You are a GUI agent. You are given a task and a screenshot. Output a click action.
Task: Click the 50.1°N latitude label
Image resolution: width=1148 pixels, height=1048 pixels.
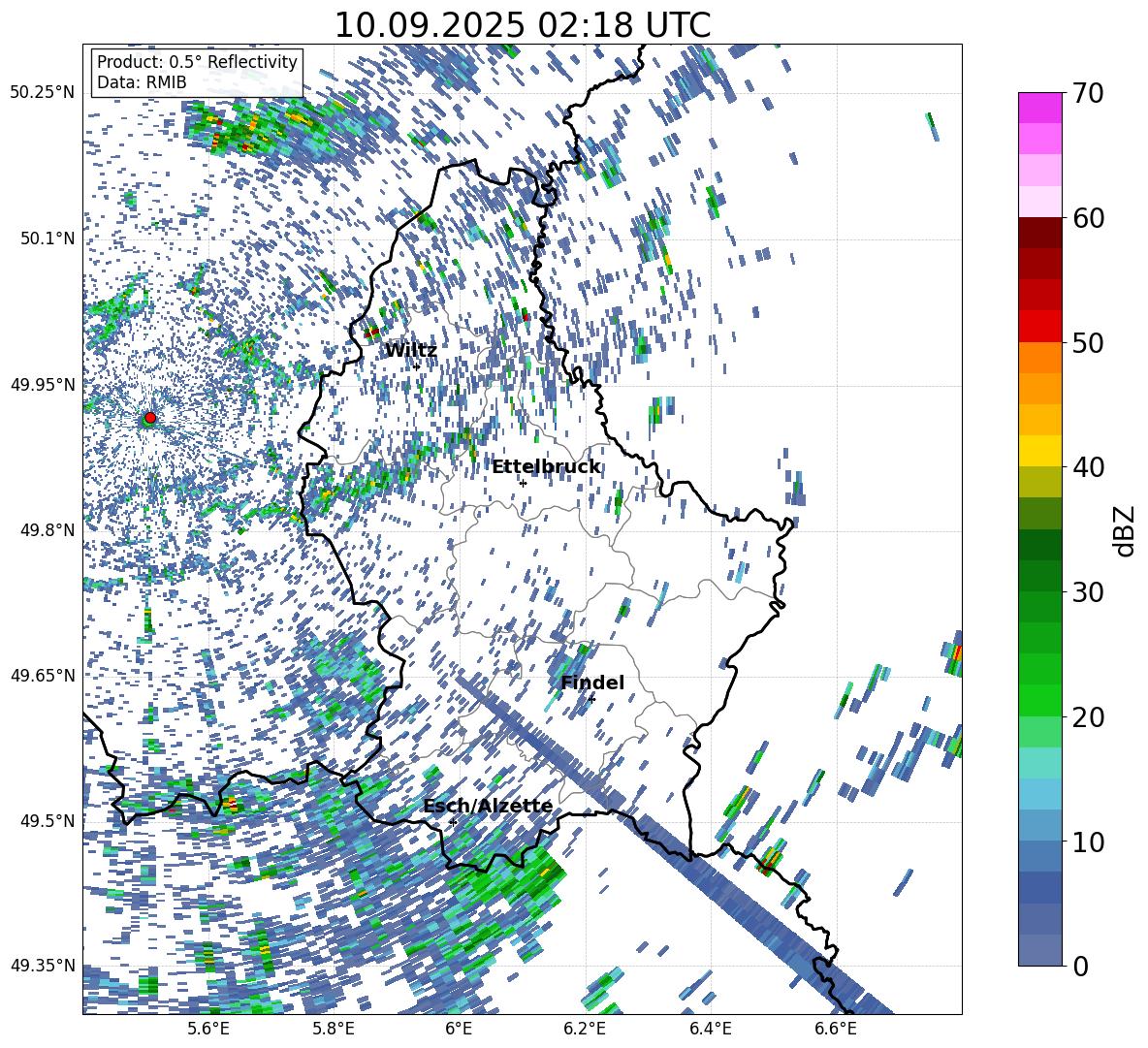pyautogui.click(x=47, y=238)
